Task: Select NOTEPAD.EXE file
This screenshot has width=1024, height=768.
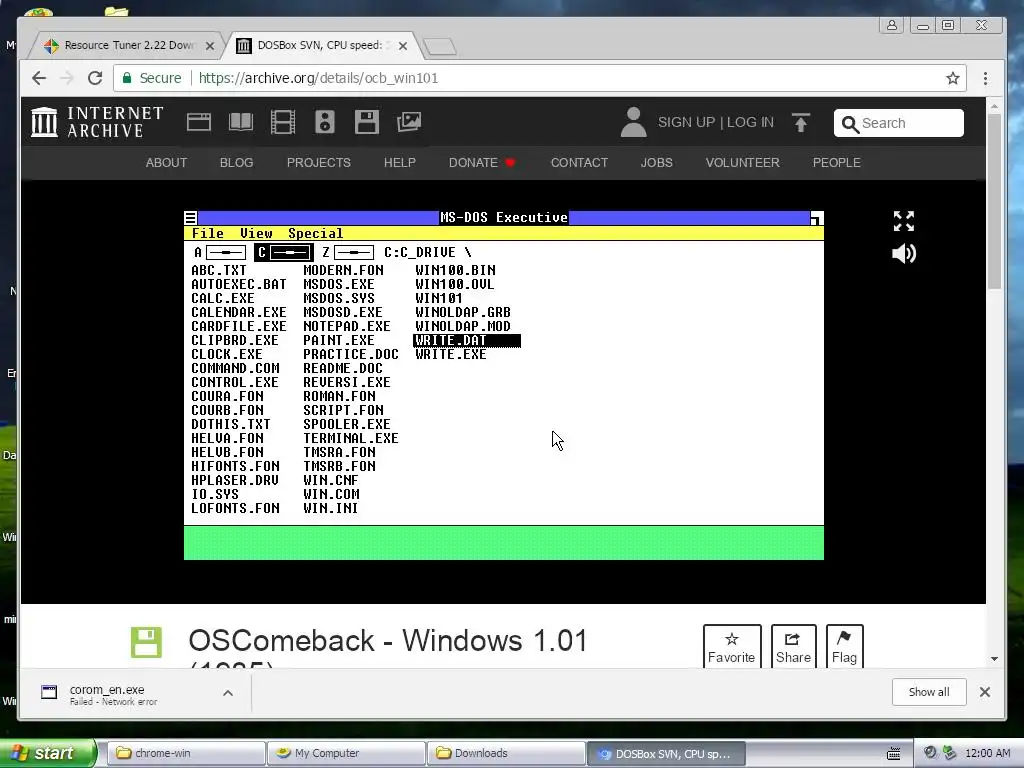Action: tap(347, 327)
